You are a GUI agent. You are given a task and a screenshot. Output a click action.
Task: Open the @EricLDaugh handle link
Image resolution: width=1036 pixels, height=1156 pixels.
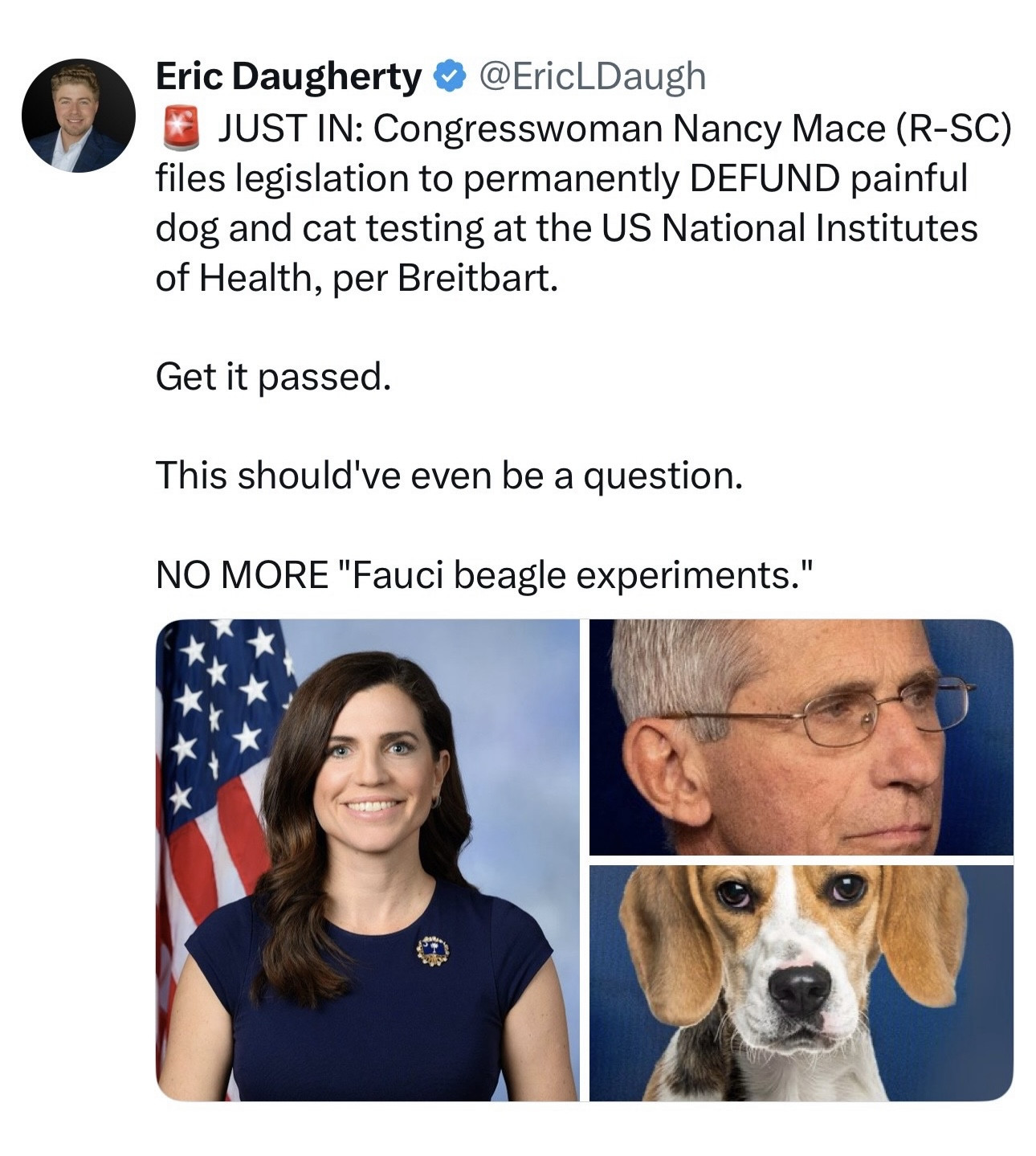592,77
